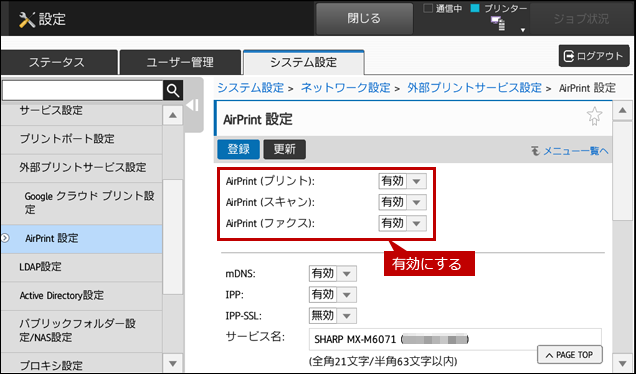The image size is (636, 374).
Task: Select LDAP設定 in the sidebar
Action: (x=81, y=267)
